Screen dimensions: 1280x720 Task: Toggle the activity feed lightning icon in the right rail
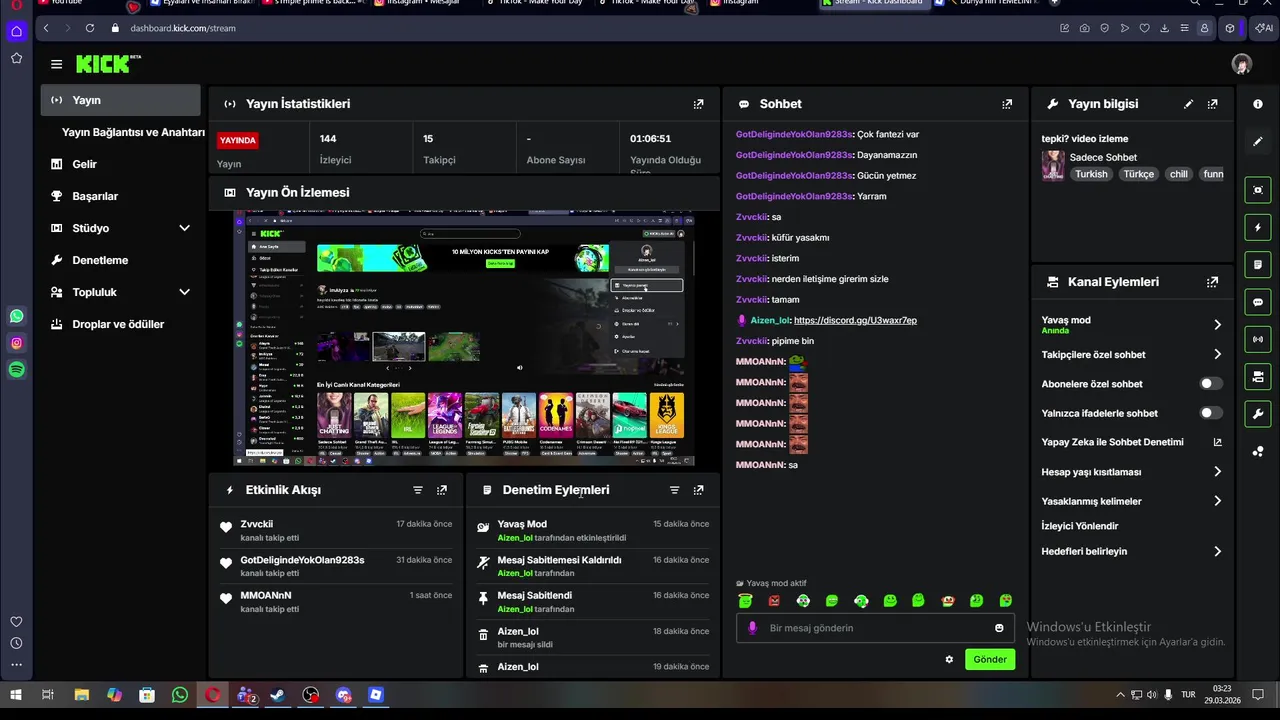[x=1258, y=227]
